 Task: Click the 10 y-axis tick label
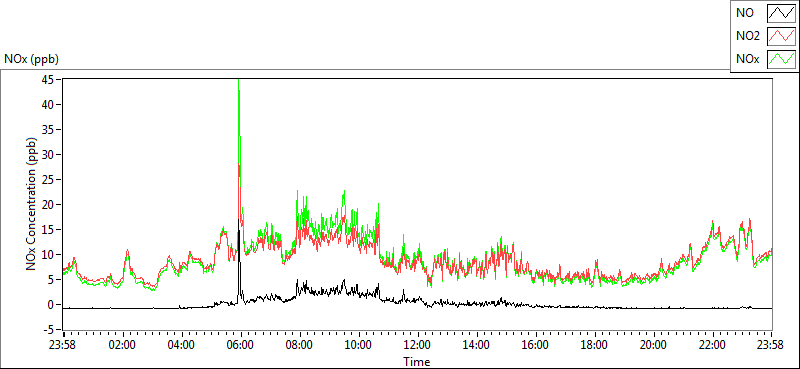pyautogui.click(x=47, y=255)
